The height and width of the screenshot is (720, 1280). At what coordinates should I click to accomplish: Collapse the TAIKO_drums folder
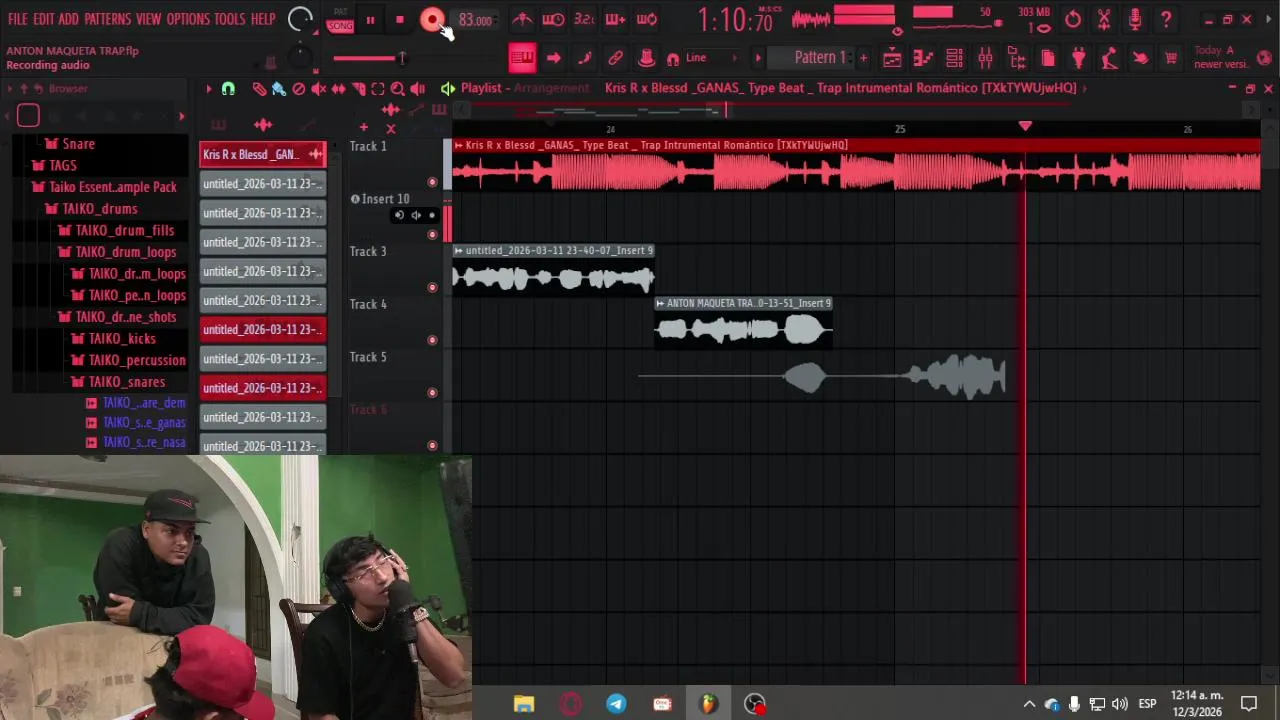tap(90, 209)
